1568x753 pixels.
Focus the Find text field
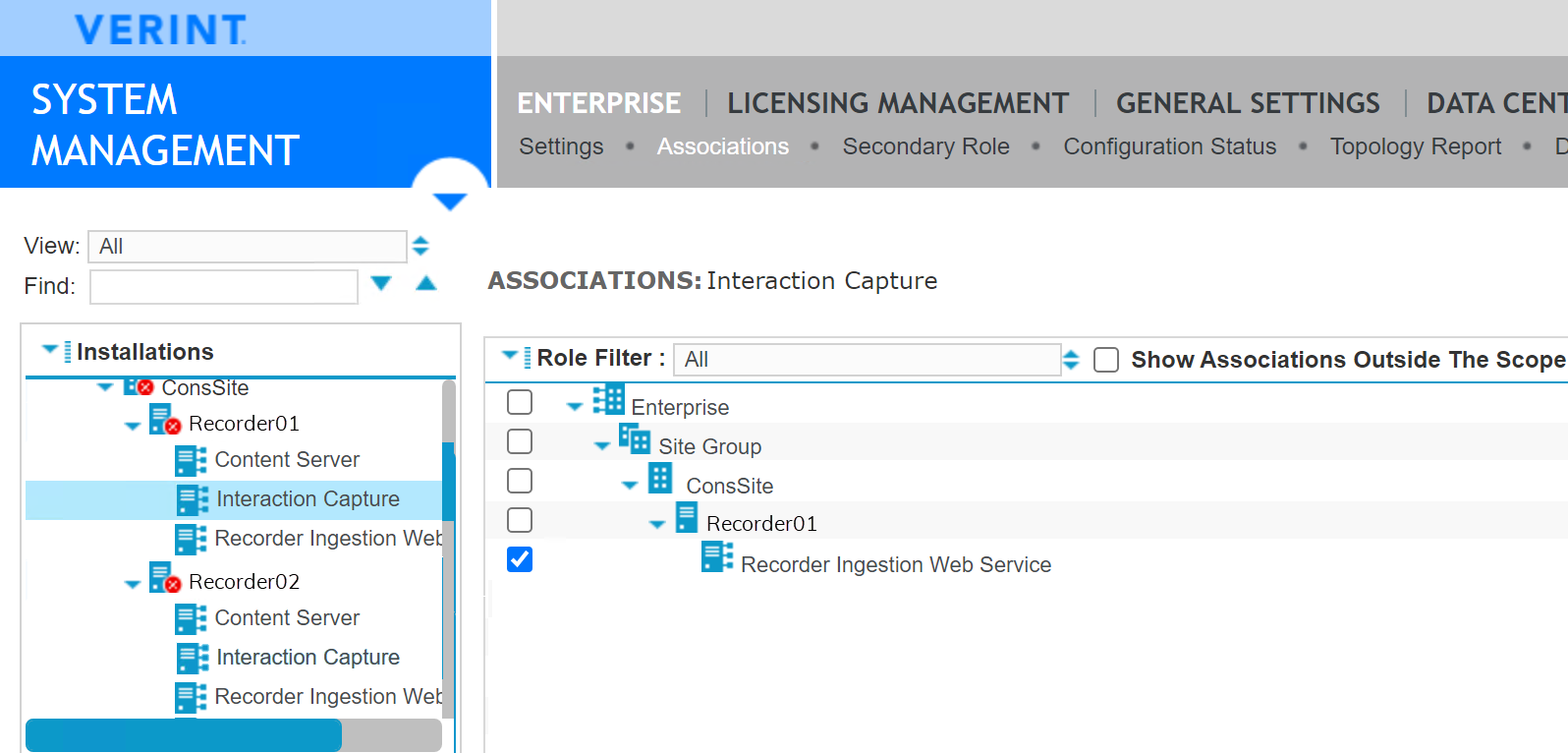point(224,287)
